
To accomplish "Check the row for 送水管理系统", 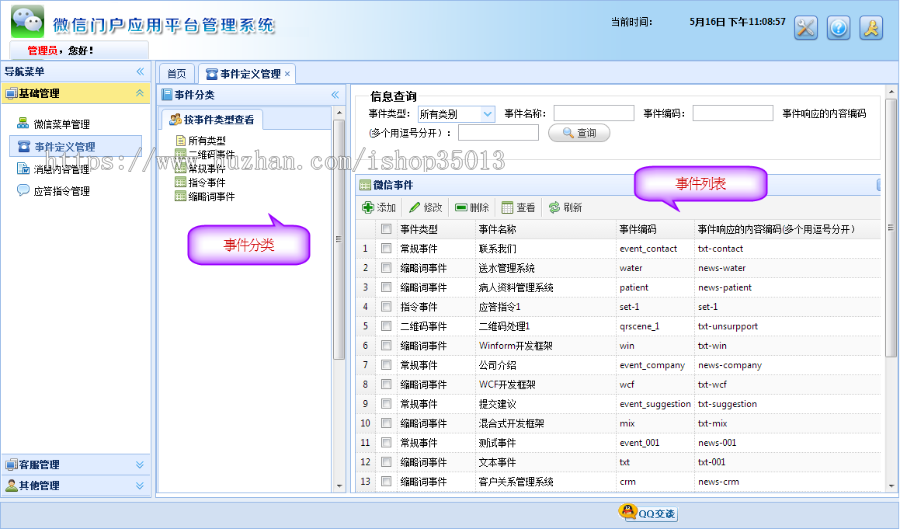I will pyautogui.click(x=386, y=268).
